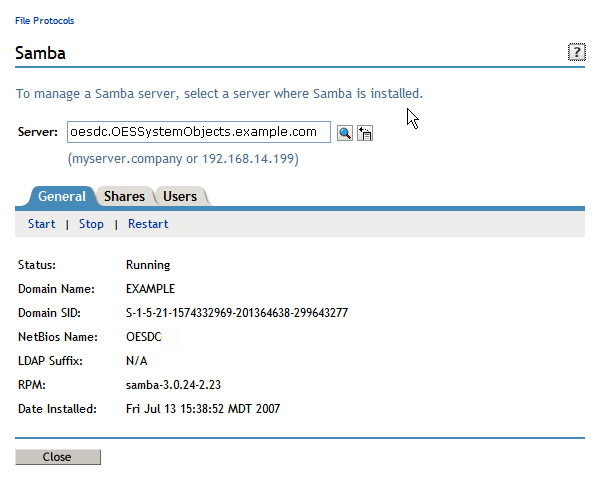
Task: Open the Users tab
Action: coord(180,197)
